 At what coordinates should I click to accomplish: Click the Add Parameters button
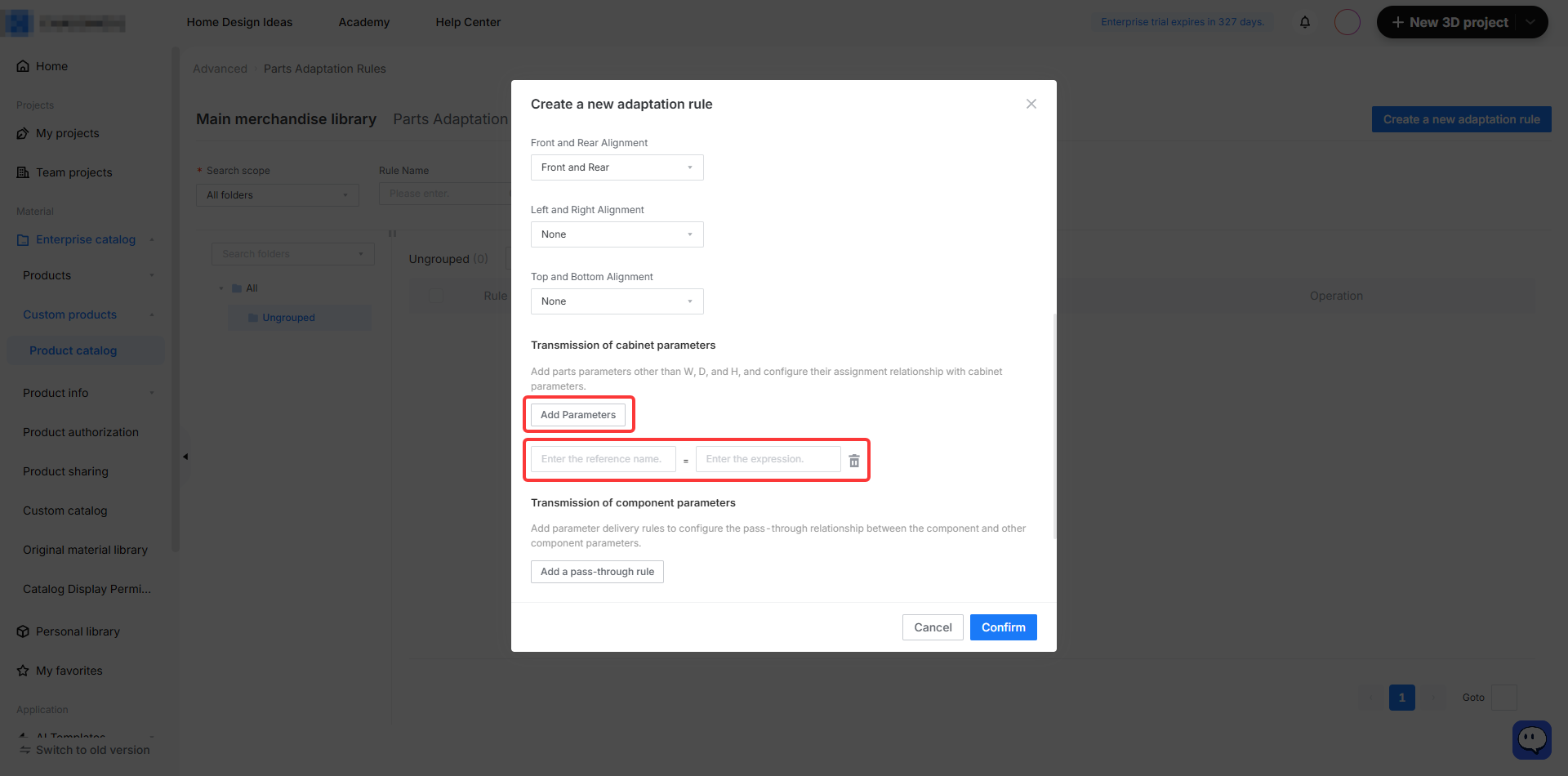[x=578, y=415]
